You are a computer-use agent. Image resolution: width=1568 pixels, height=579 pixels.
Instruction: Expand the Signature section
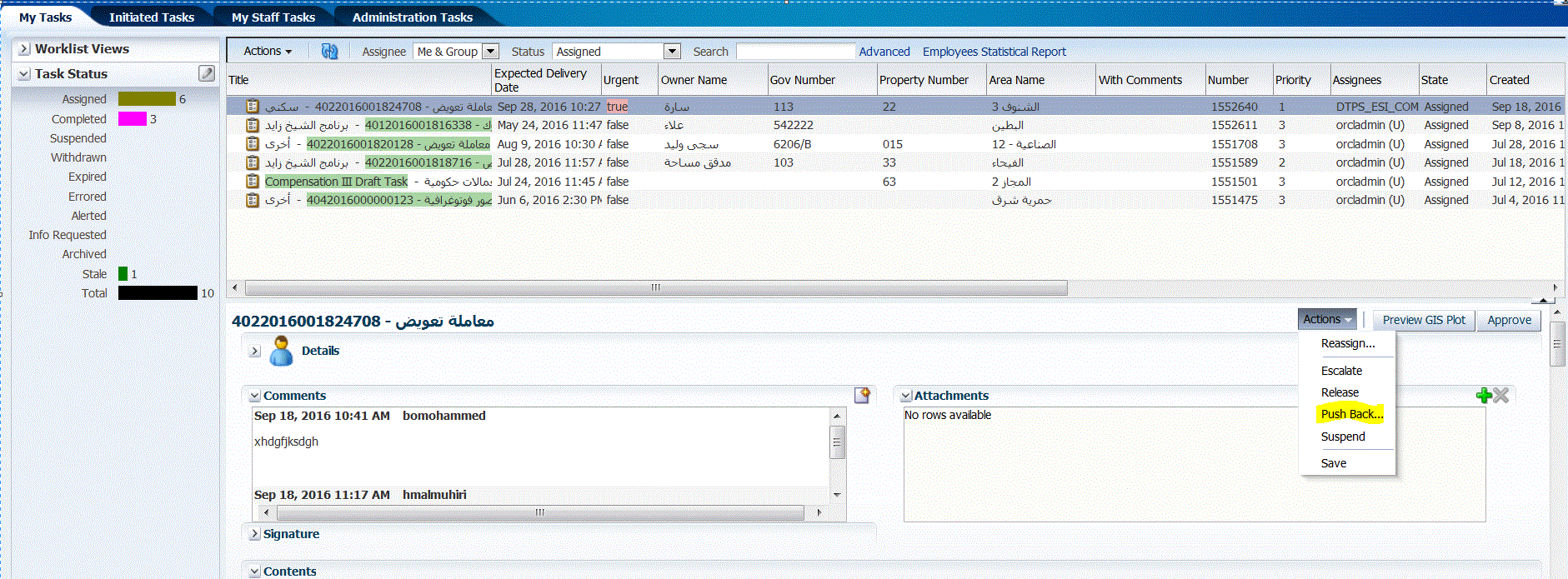click(254, 534)
